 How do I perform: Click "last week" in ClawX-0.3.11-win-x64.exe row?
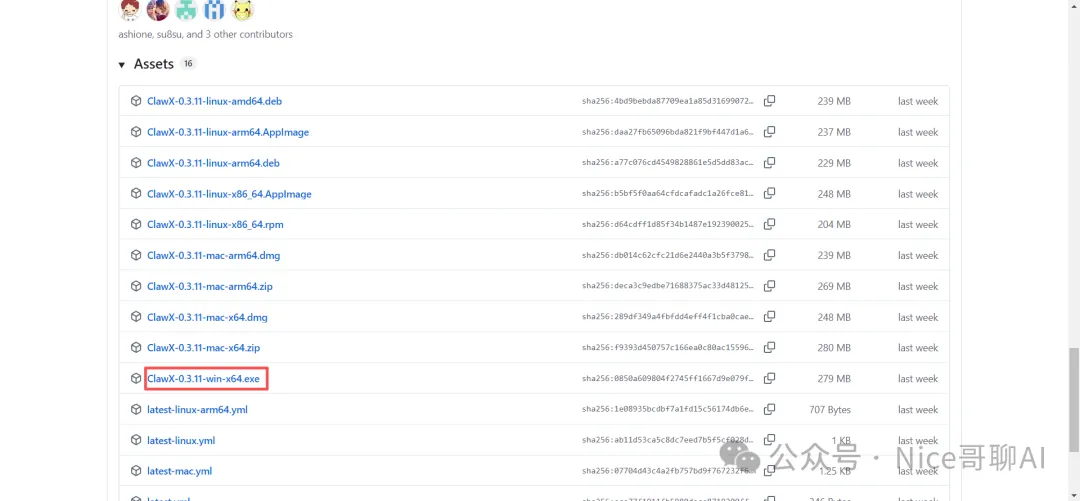click(x=918, y=378)
